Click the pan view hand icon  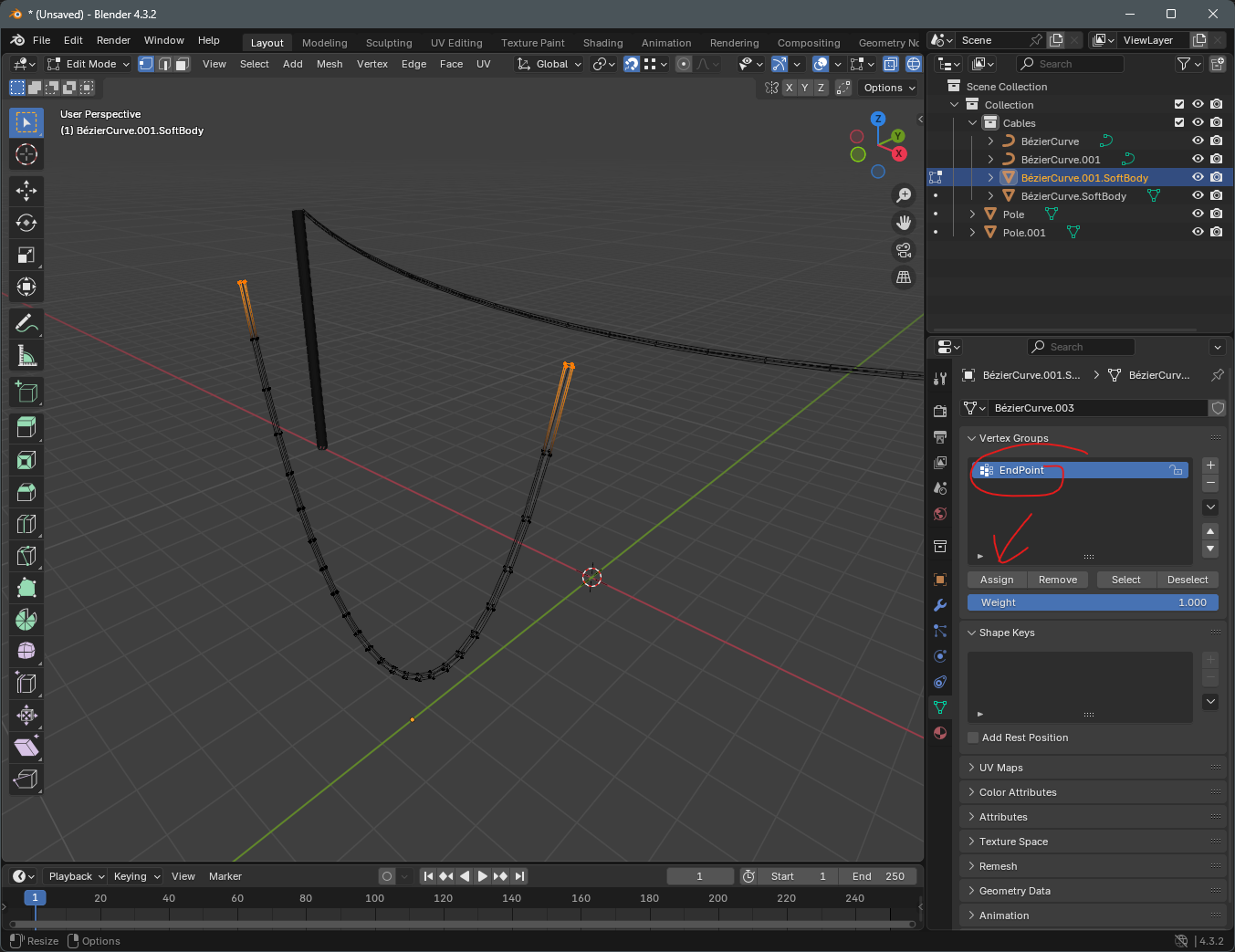(x=904, y=223)
